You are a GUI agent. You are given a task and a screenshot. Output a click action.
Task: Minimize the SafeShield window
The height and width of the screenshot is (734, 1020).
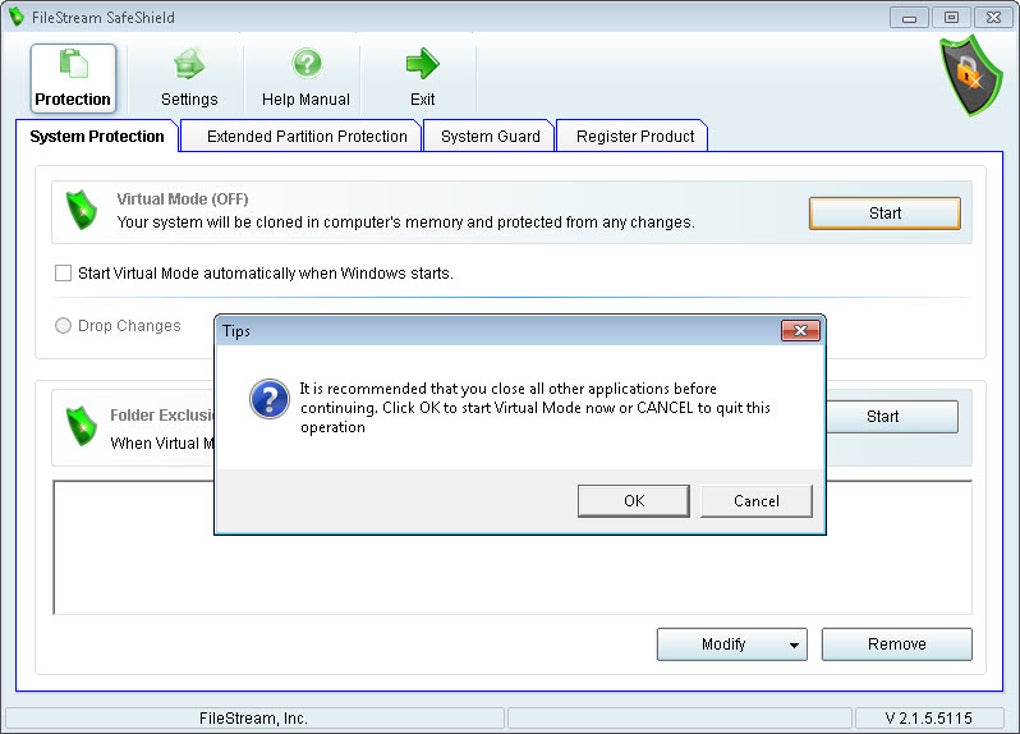click(909, 18)
